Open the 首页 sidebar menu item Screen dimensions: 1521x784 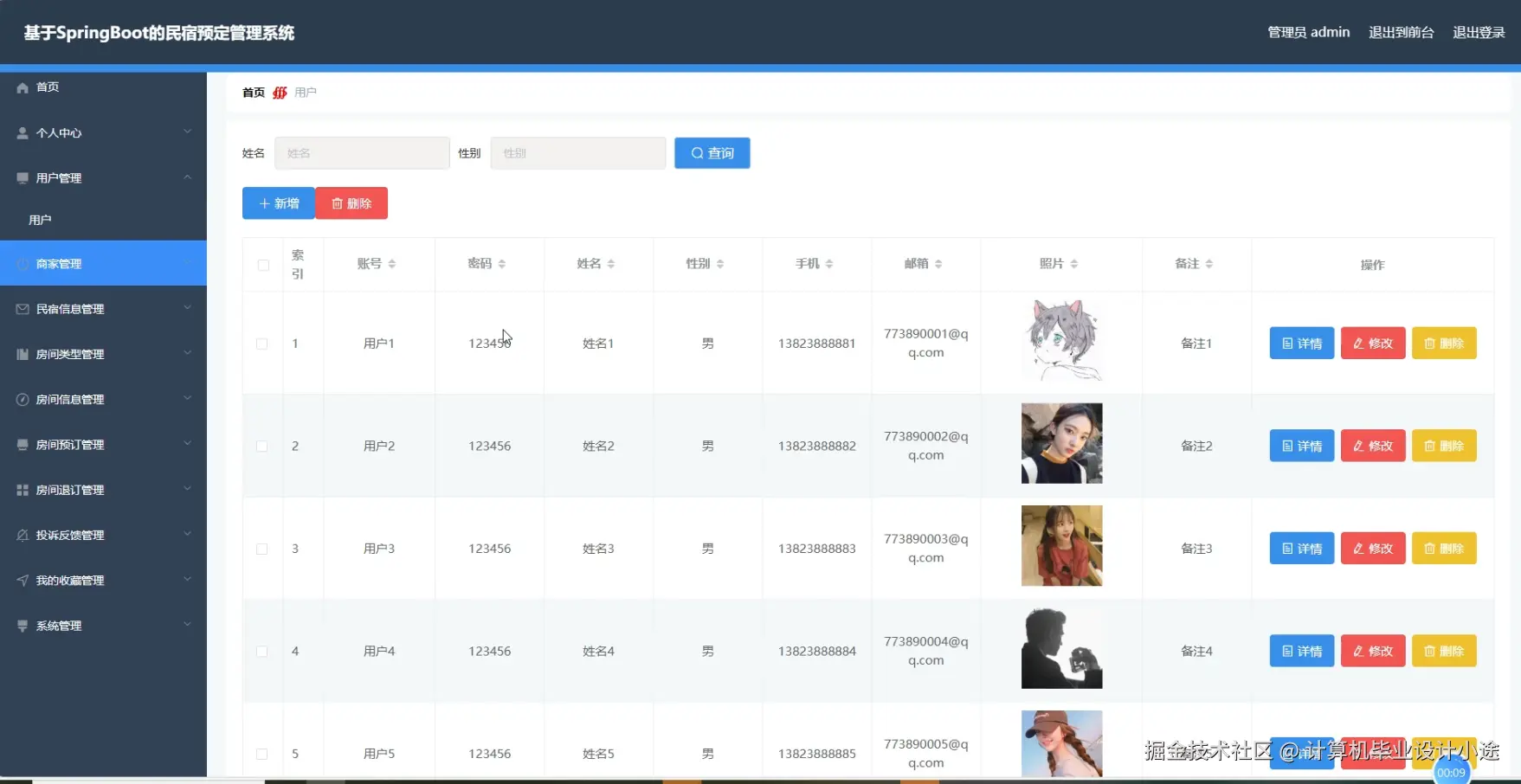103,87
